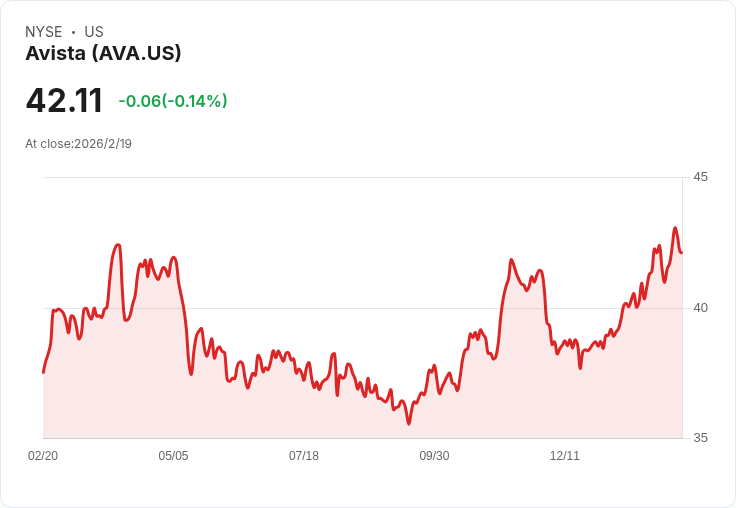The image size is (736, 508).
Task: Click the price line's rightmost end point
Action: click(x=682, y=252)
